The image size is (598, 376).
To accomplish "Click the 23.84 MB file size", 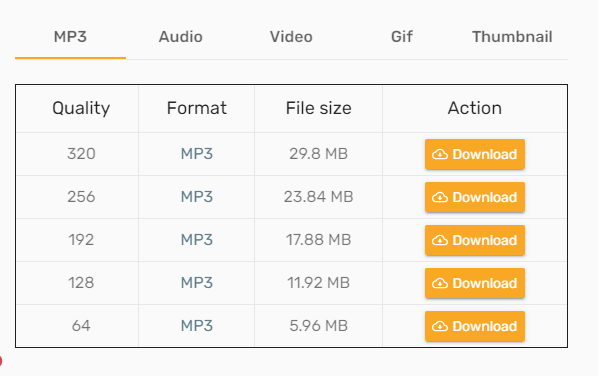I will point(318,197).
